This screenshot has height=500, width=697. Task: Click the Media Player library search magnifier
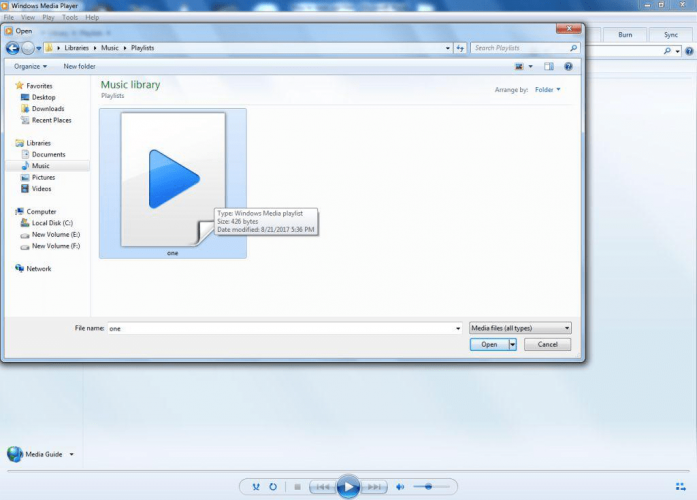pos(667,51)
